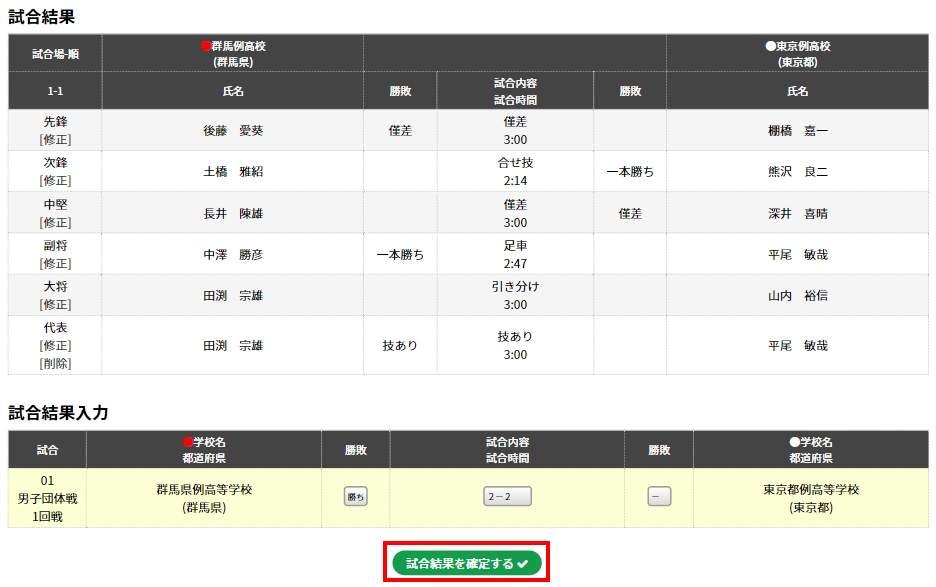936x587 pixels.
Task: Click the 熊沢 良二 name cell
Action: 797,171
